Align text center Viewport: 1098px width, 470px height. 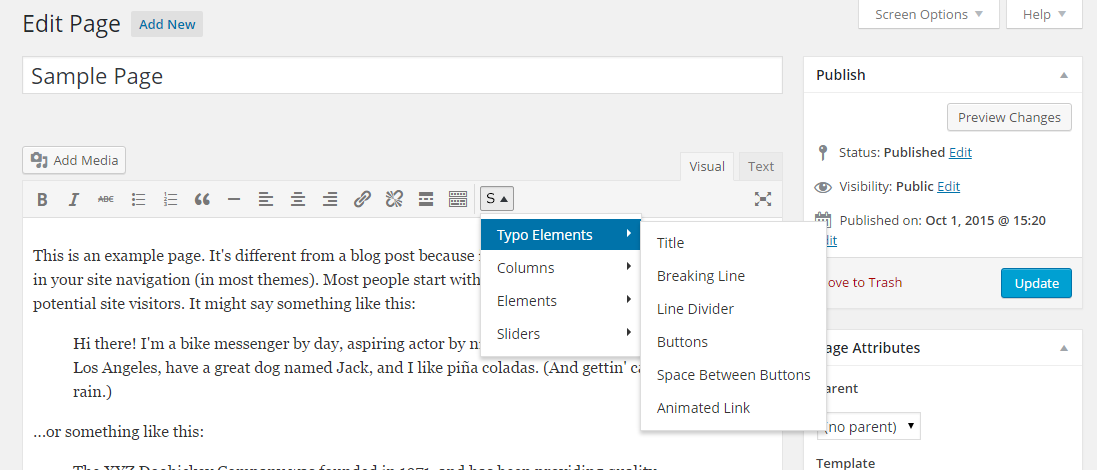298,200
